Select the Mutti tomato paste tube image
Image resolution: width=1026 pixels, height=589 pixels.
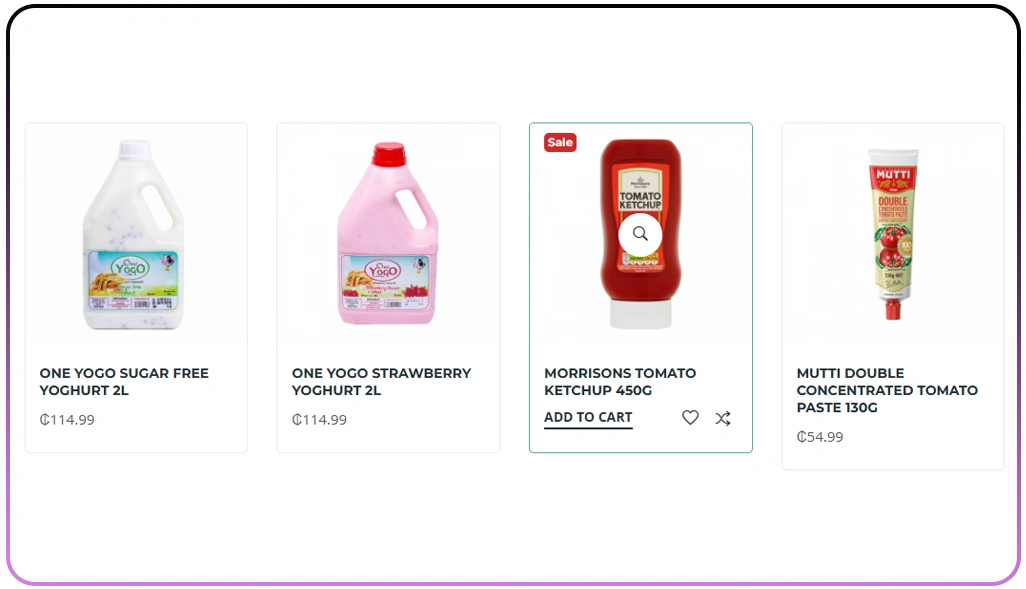point(892,234)
